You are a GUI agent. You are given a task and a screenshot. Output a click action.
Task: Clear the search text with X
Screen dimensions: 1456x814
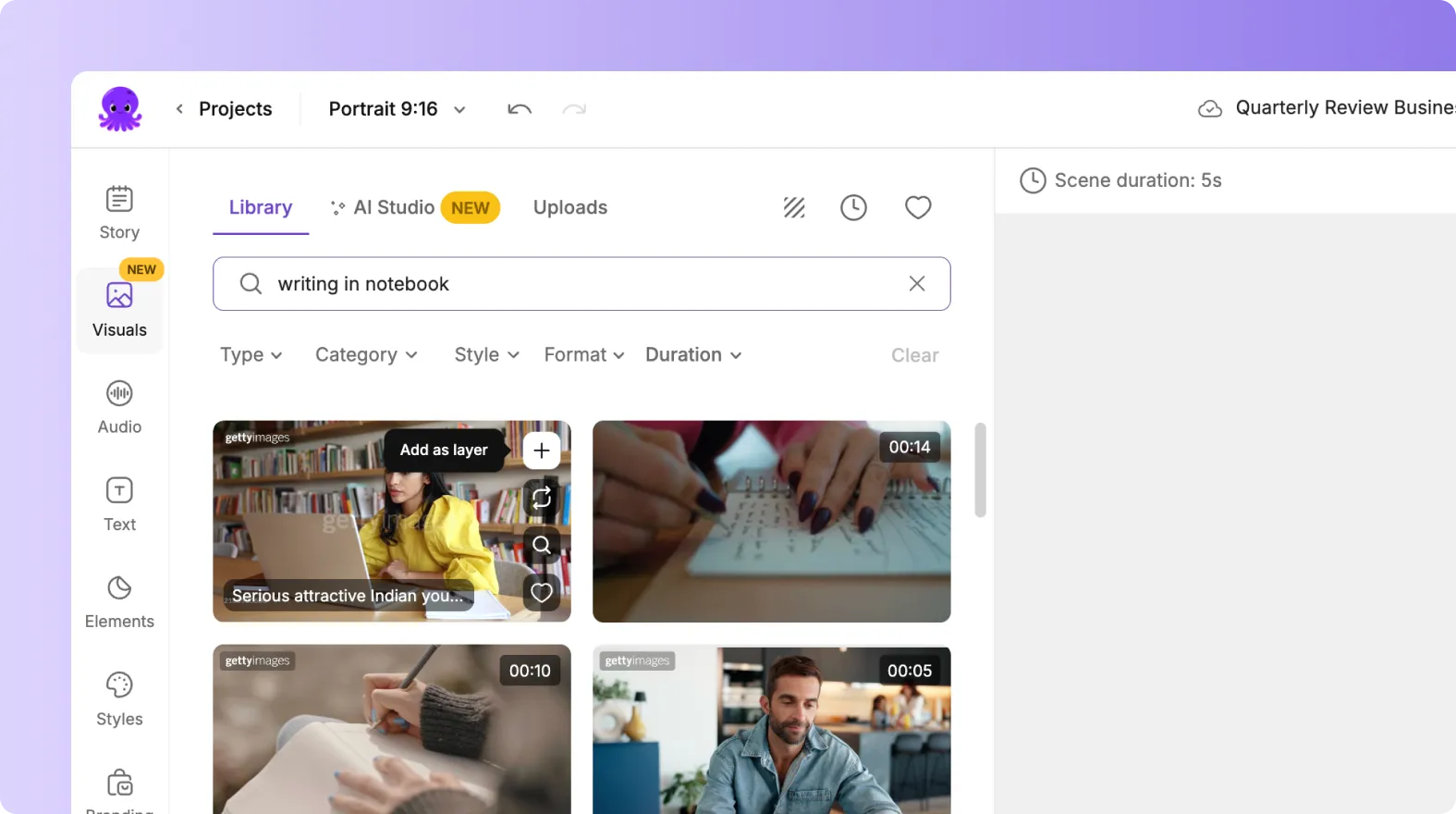tap(917, 284)
